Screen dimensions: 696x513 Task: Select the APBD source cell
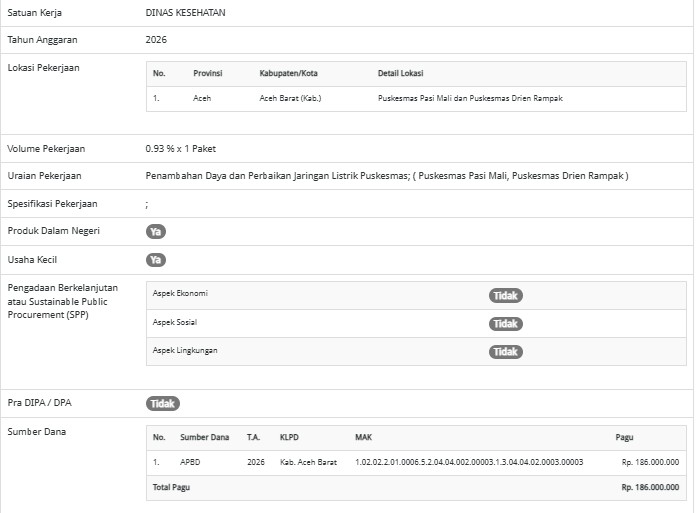pyautogui.click(x=191, y=462)
